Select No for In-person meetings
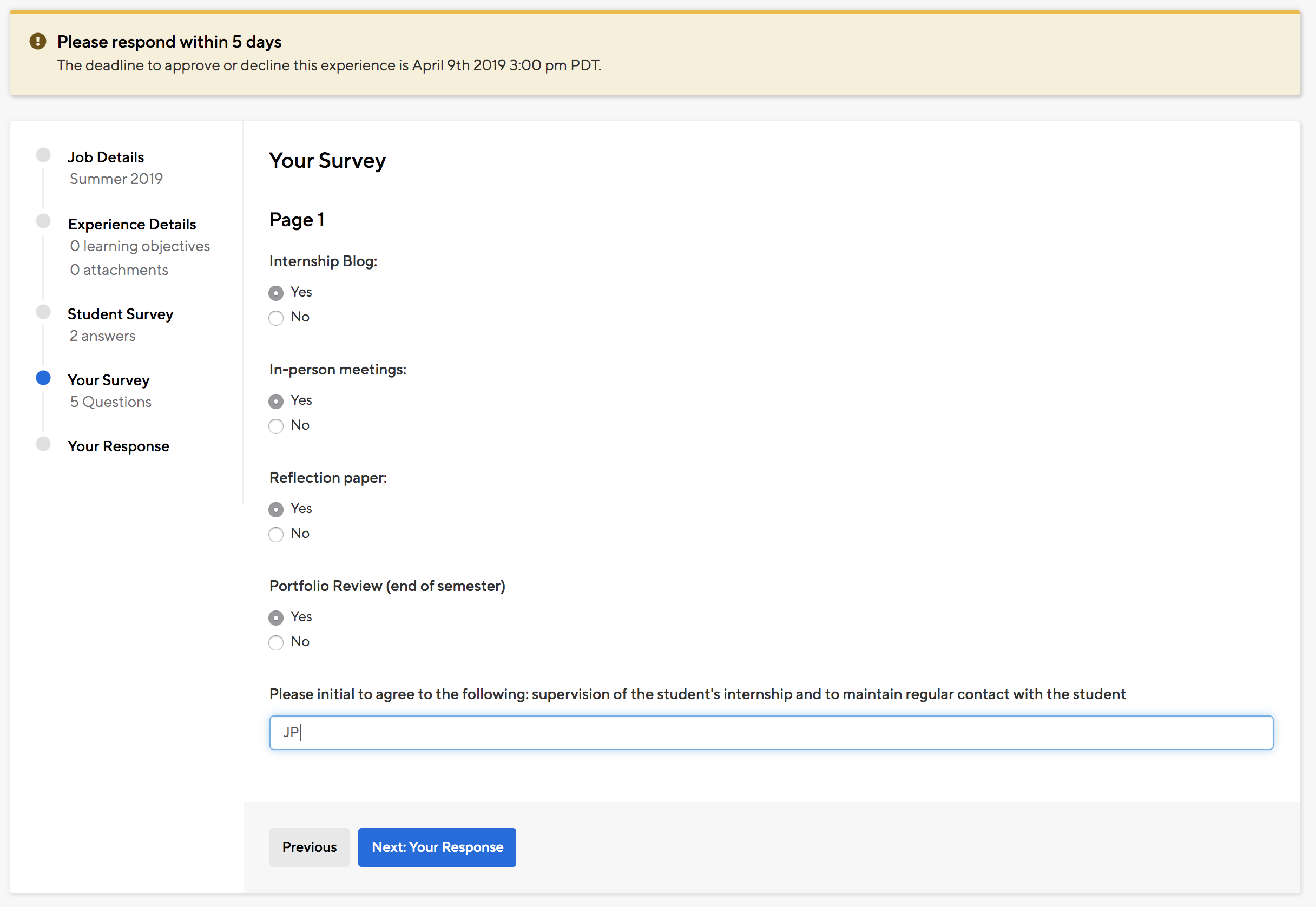Image resolution: width=1316 pixels, height=907 pixels. click(275, 426)
